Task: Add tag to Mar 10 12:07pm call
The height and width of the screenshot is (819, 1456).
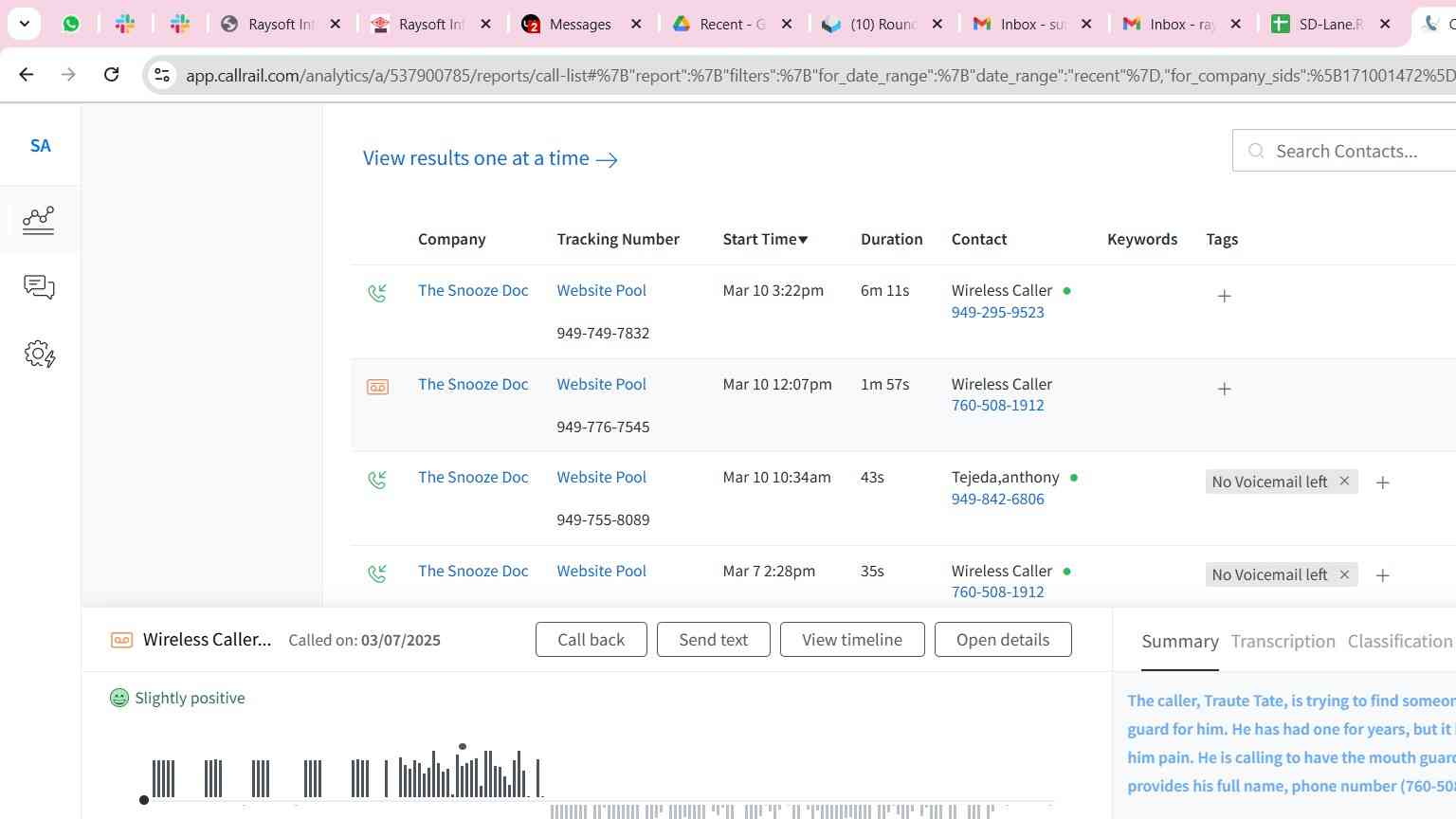Action: pyautogui.click(x=1224, y=389)
